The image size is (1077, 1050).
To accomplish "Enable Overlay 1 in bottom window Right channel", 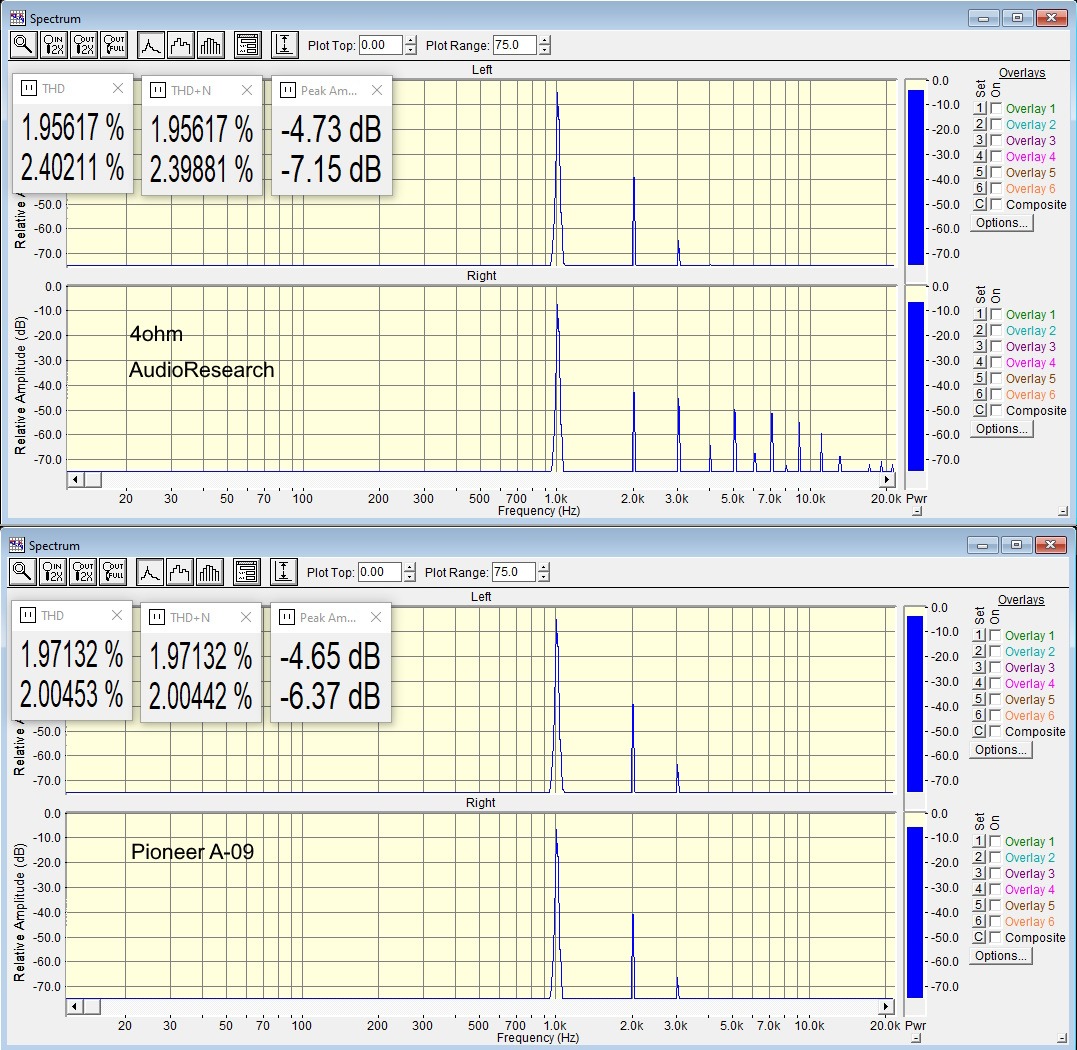I will 995,841.
